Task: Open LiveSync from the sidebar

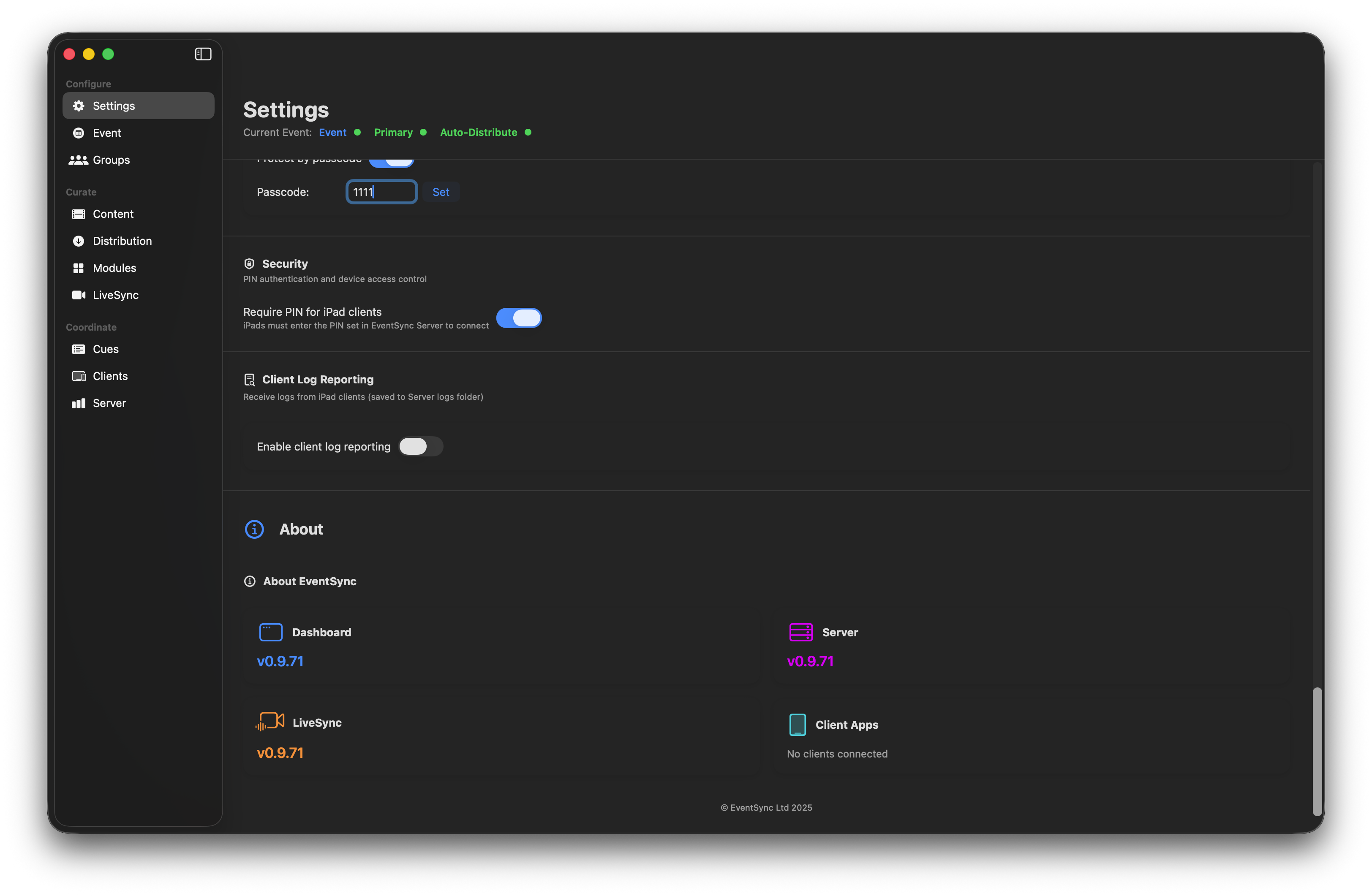Action: (x=139, y=295)
